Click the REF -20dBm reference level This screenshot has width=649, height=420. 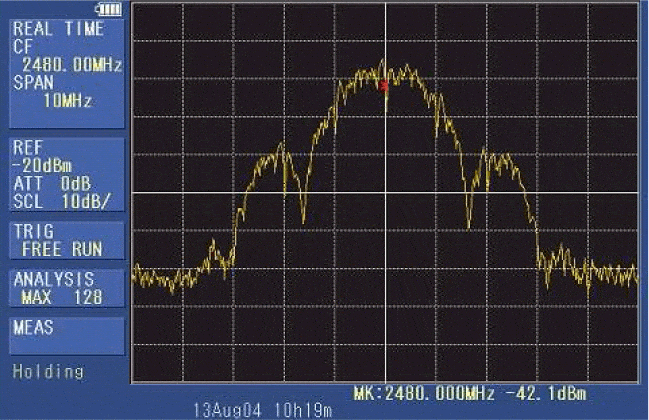click(42, 157)
